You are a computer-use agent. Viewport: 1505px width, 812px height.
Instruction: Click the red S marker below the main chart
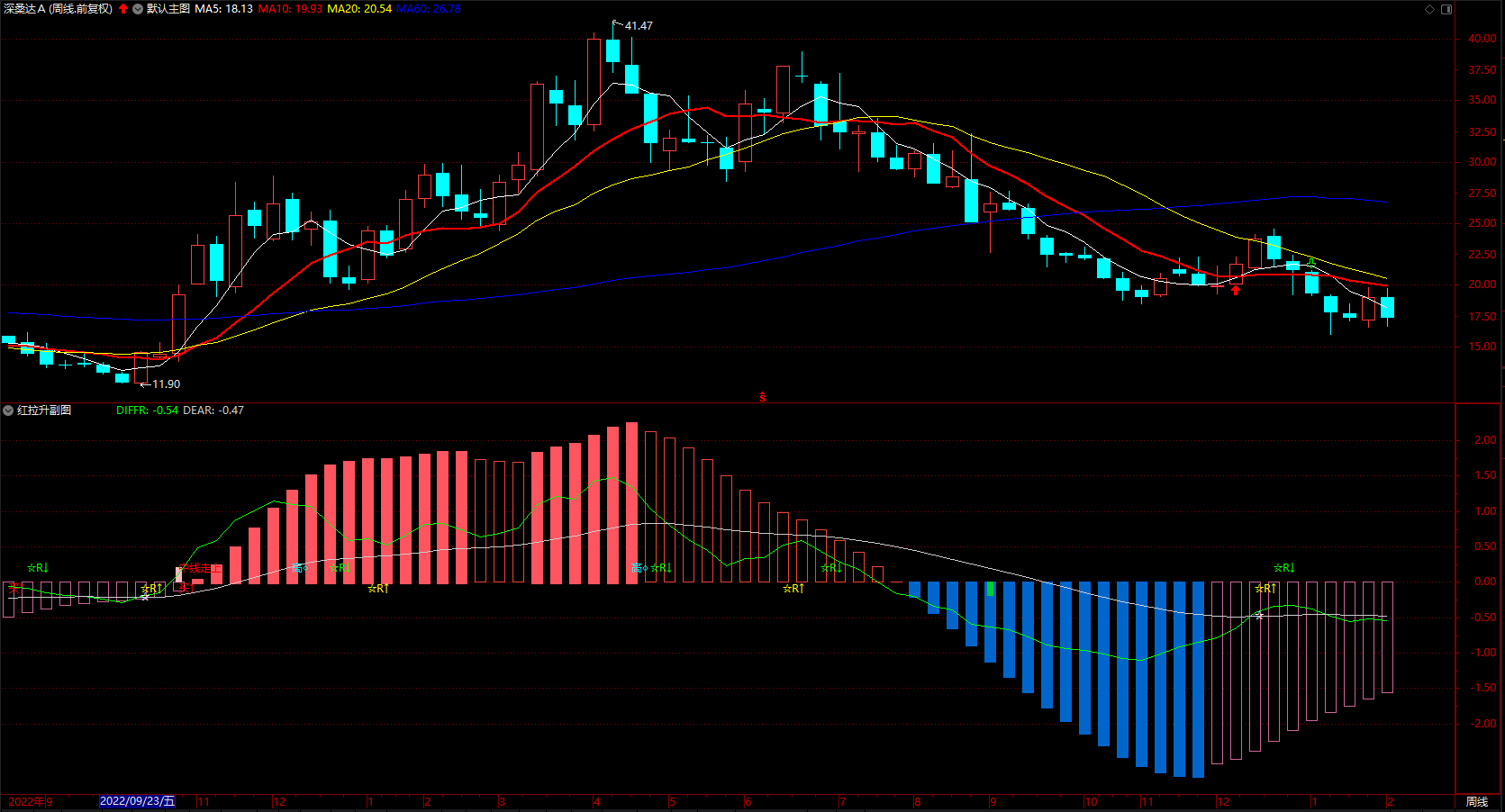click(x=763, y=397)
